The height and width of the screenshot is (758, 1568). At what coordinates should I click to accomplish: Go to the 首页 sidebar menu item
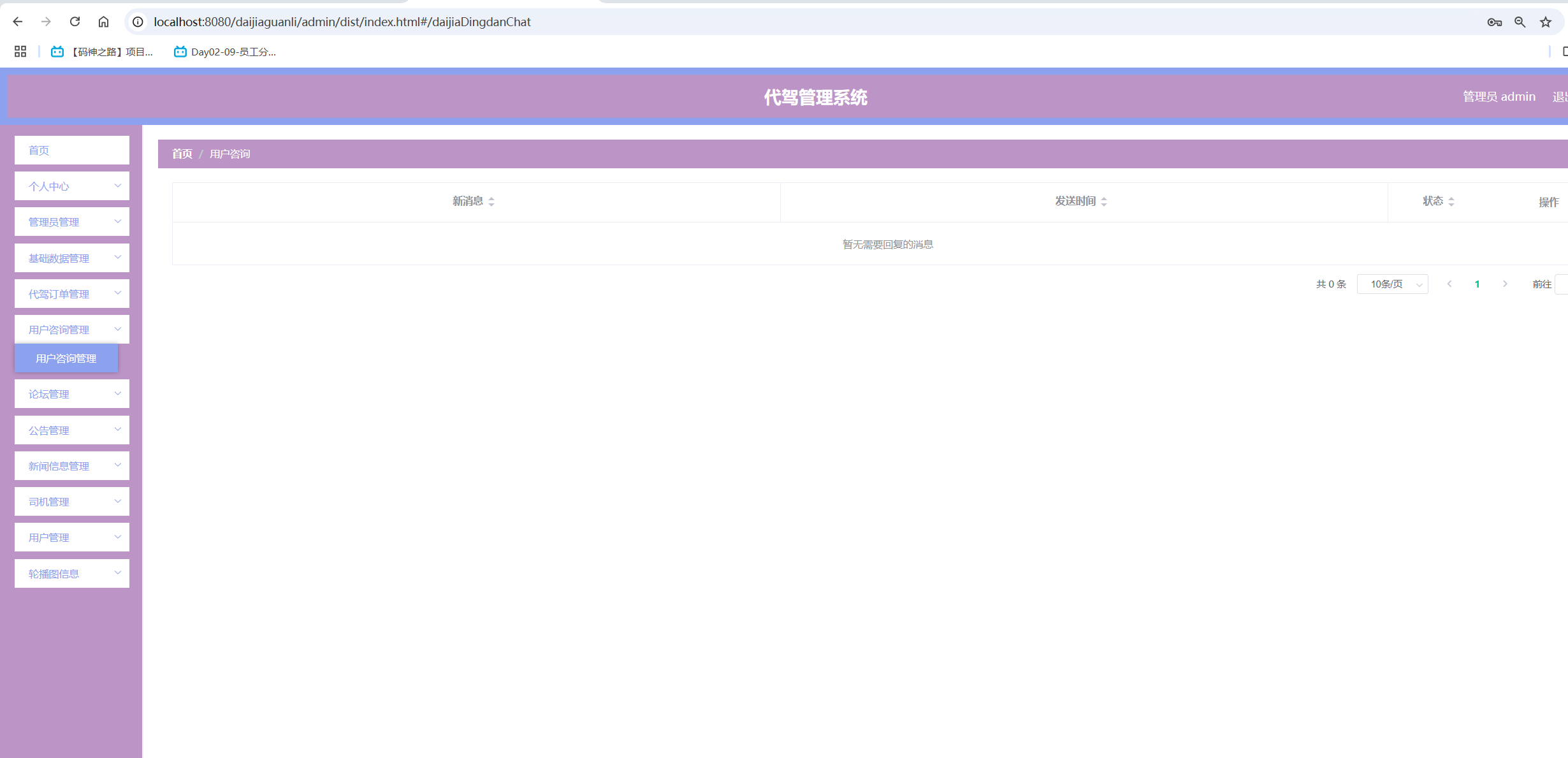click(72, 150)
